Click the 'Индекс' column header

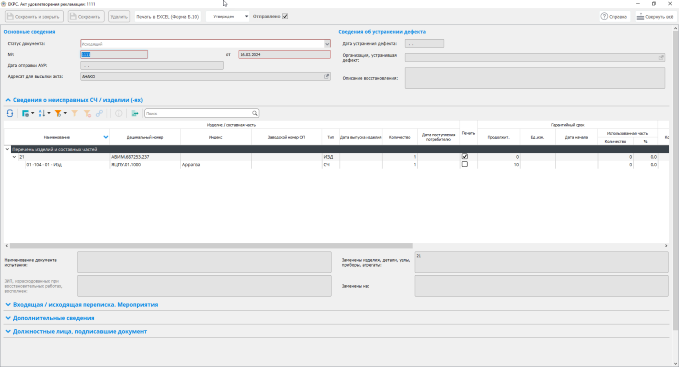pyautogui.click(x=216, y=137)
